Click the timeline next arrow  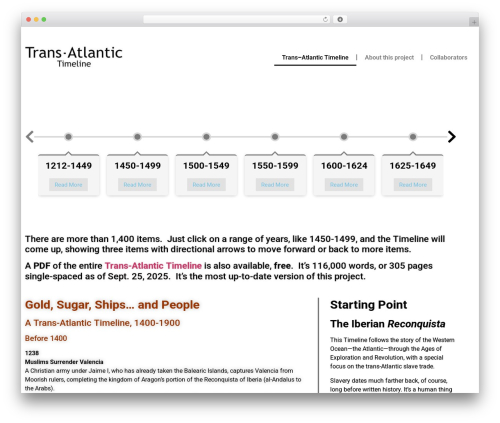pos(452,137)
